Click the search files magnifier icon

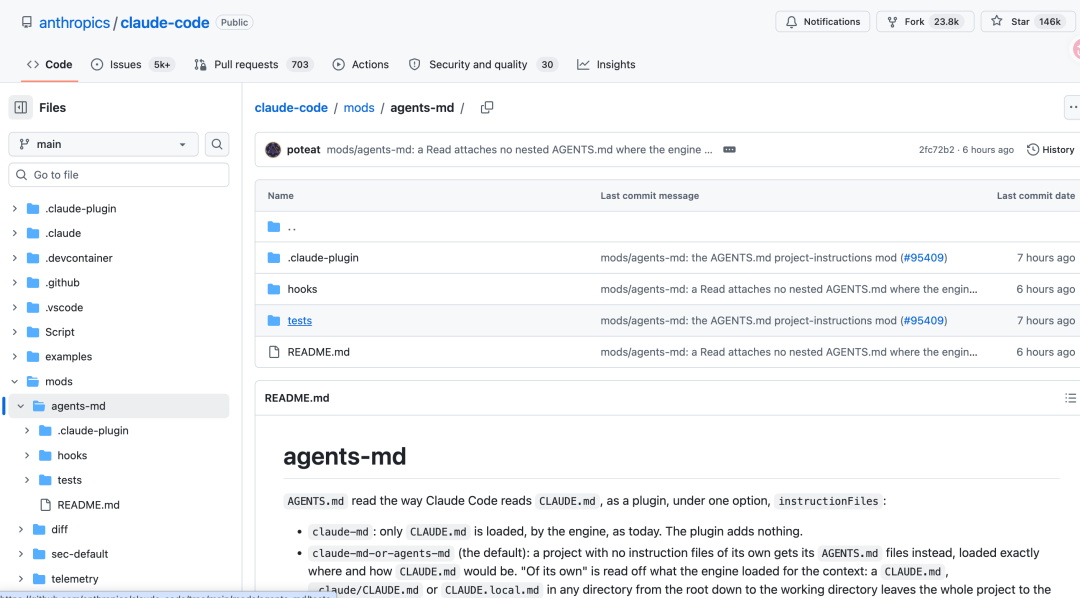[x=217, y=144]
